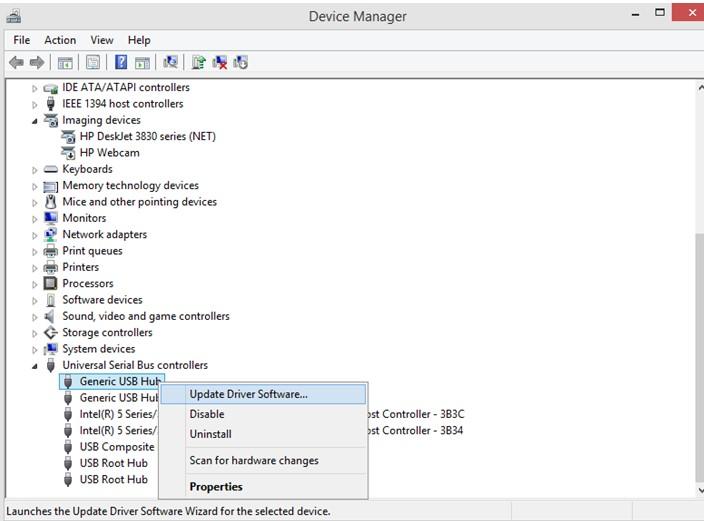This screenshot has height=521, width=704.
Task: Expand the Keyboards category
Action: coord(35,170)
